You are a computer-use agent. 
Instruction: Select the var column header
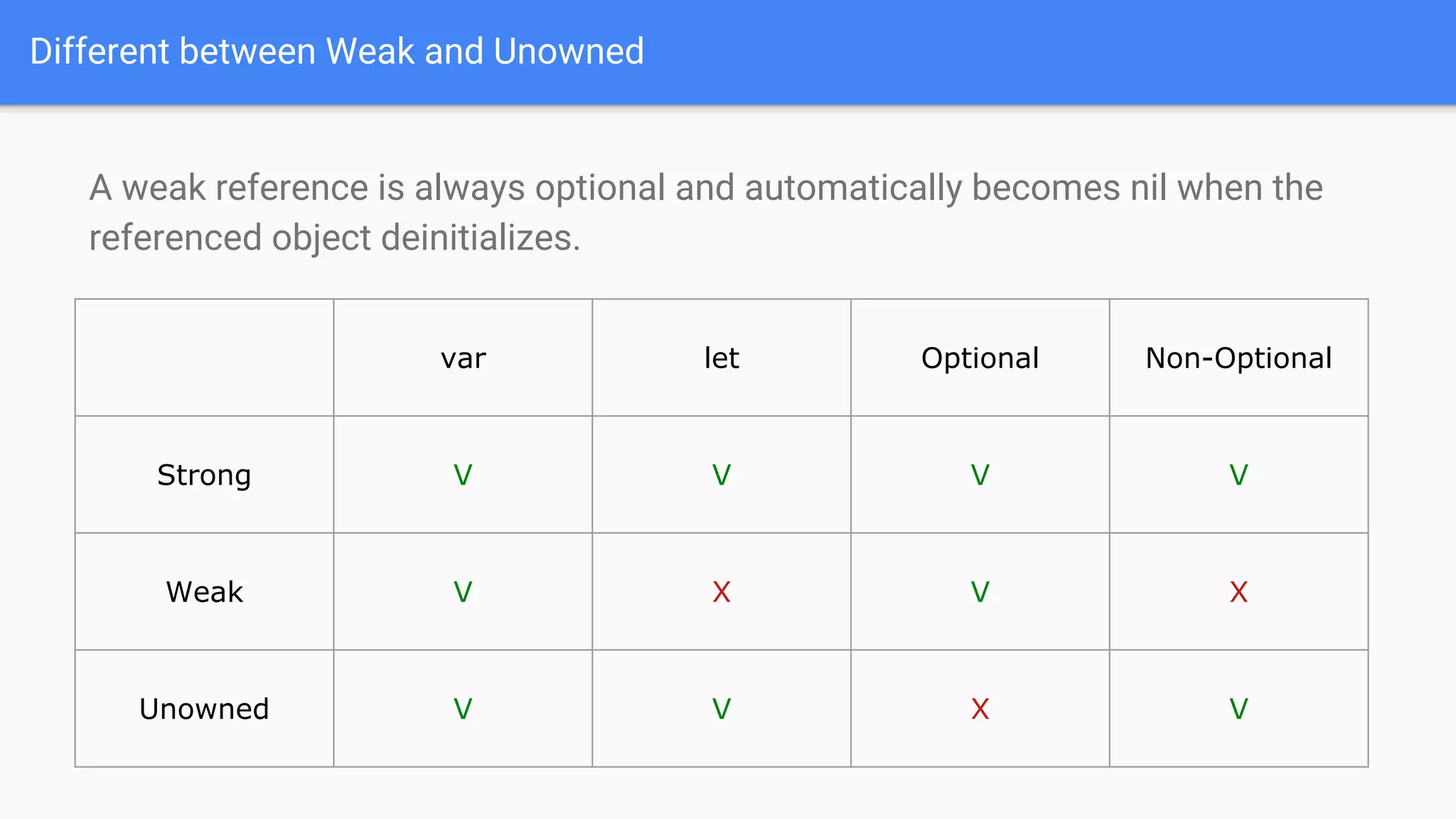click(x=463, y=358)
